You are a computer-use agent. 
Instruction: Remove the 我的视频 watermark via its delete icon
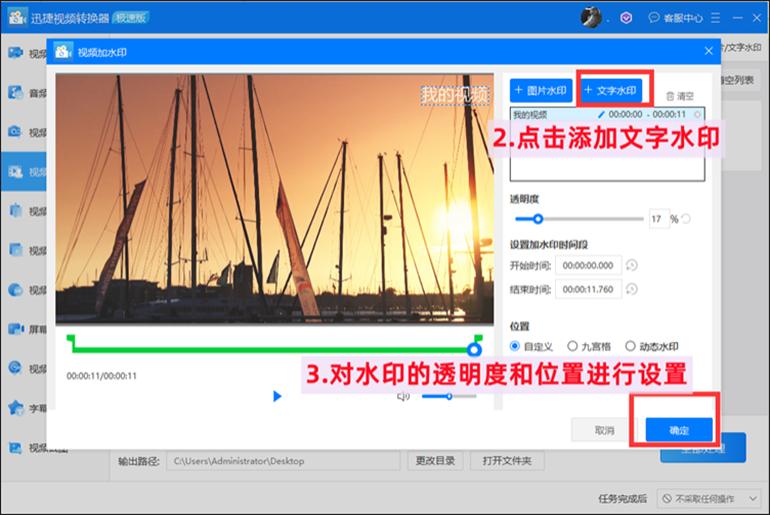697,114
